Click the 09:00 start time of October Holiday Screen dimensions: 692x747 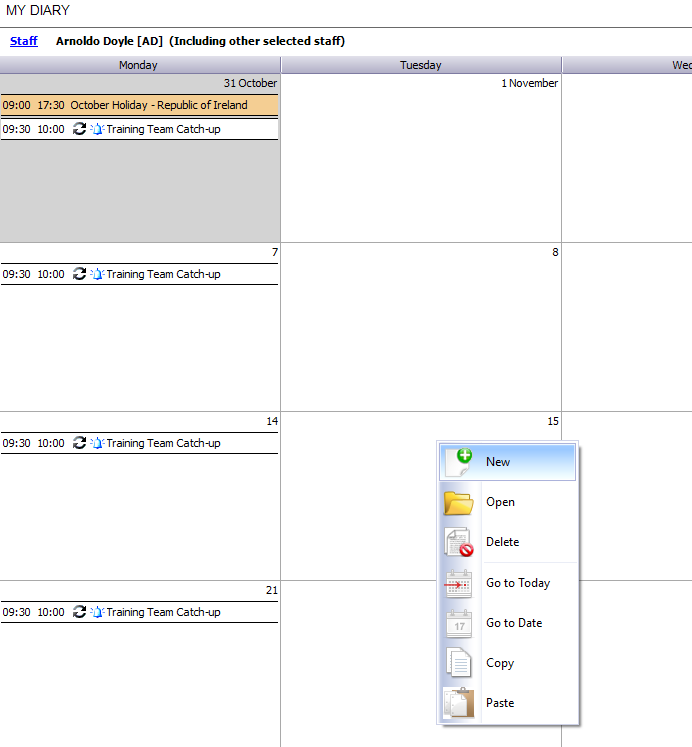point(16,105)
